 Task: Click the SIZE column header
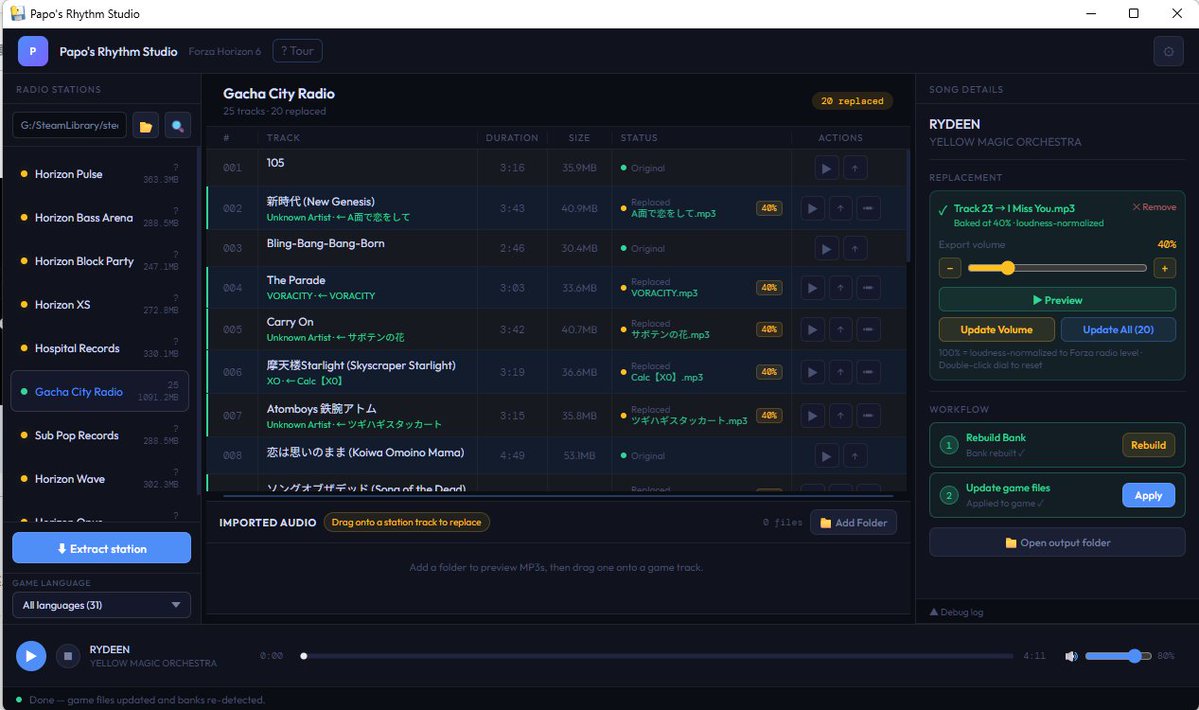click(579, 138)
